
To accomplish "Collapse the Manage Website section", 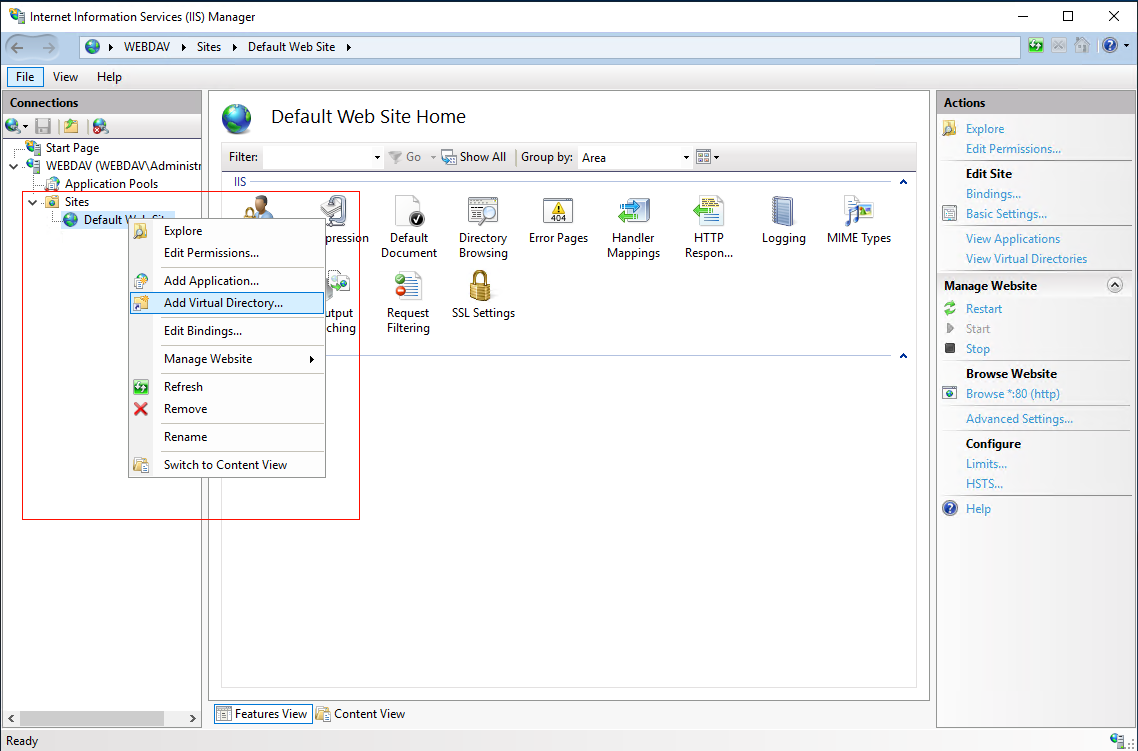I will 1115,285.
